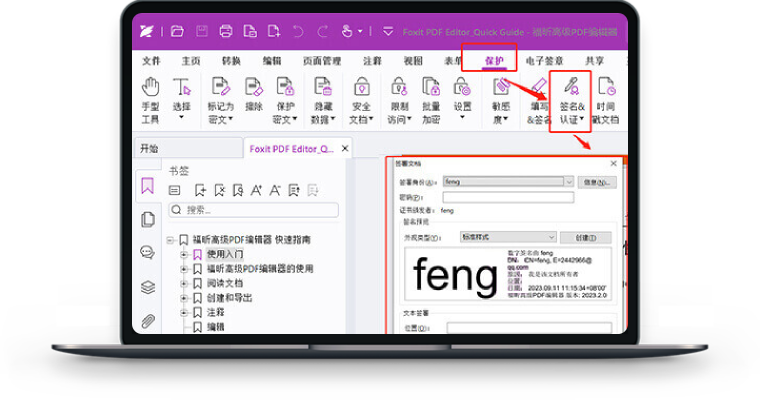Viewport: 760px width, 400px height.
Task: Expand the 使用入门 bookmark node
Action: click(x=184, y=255)
